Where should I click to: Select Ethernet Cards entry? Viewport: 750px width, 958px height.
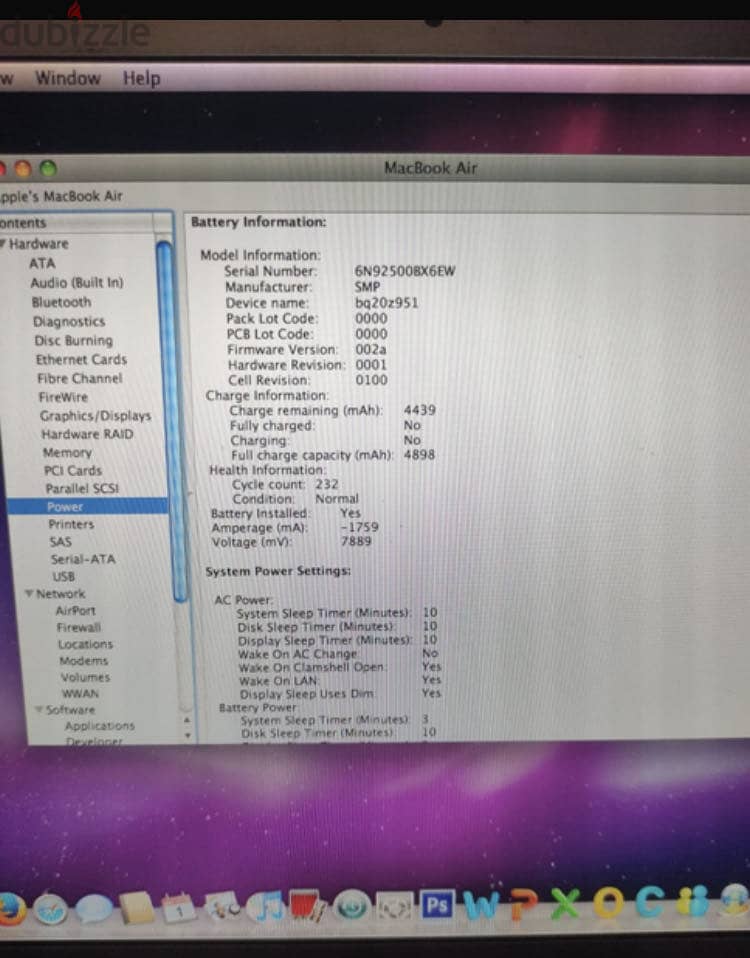coord(81,359)
